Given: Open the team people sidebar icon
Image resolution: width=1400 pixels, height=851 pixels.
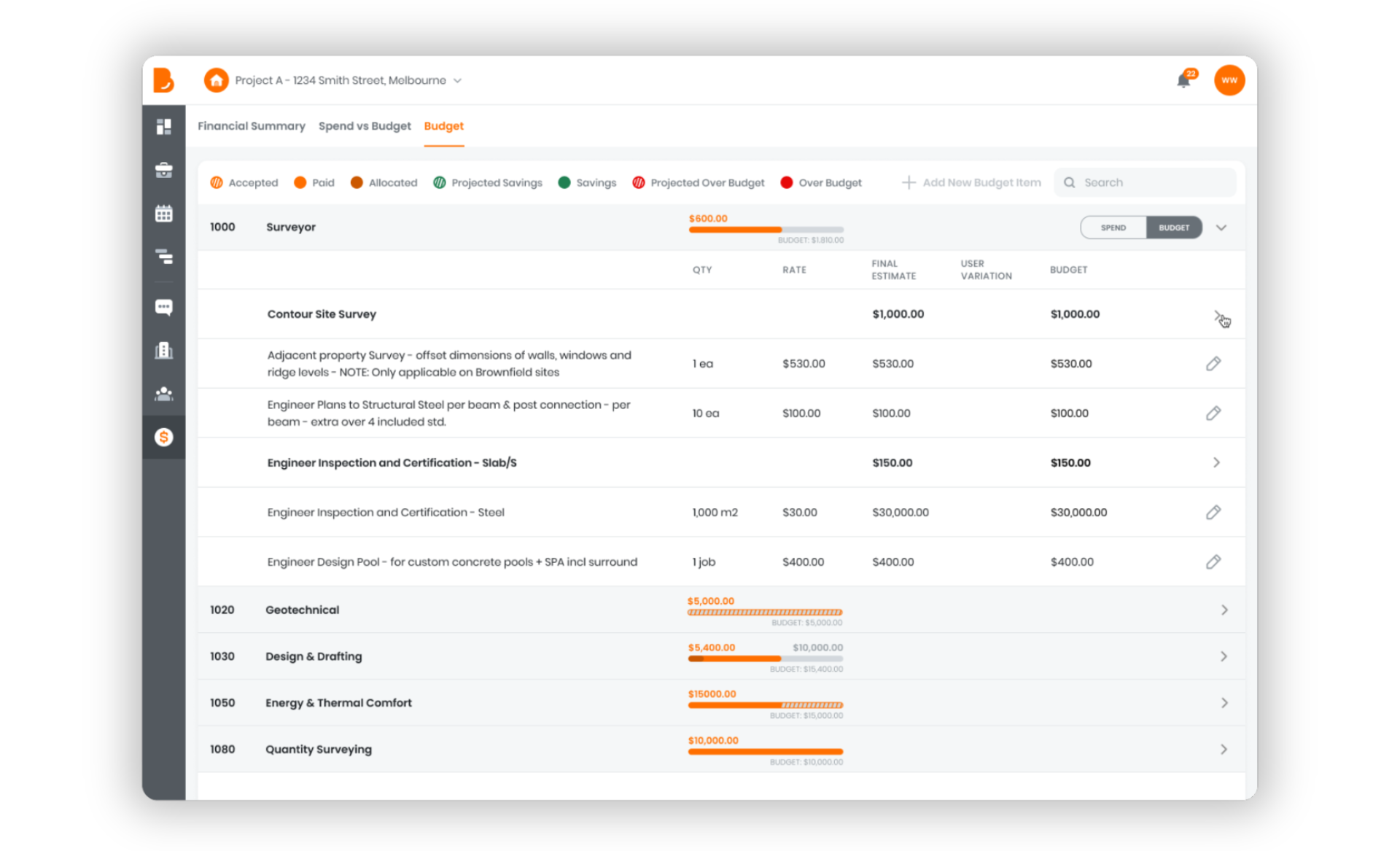Looking at the screenshot, I should click(x=164, y=394).
